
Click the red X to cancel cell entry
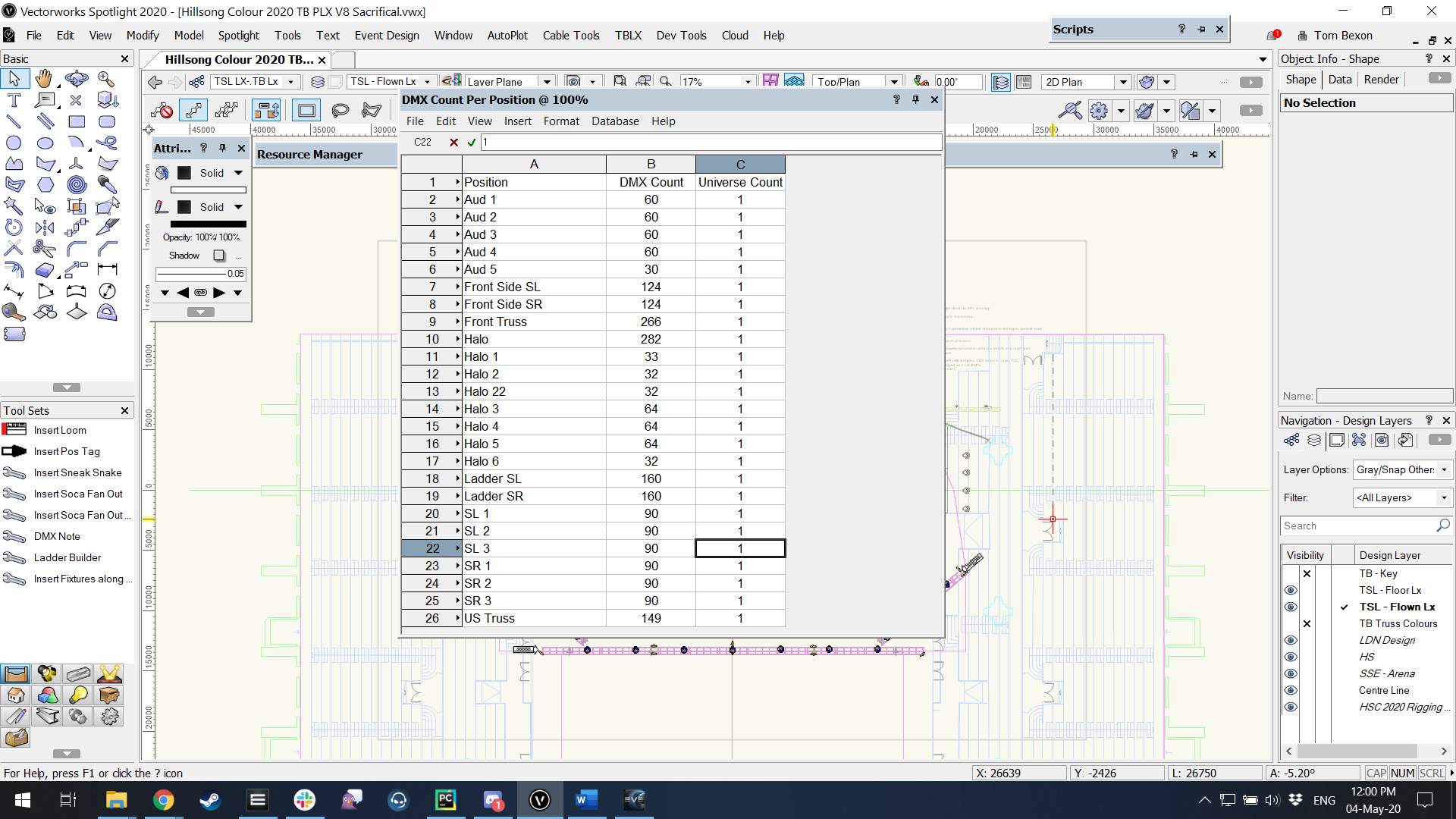pos(453,142)
